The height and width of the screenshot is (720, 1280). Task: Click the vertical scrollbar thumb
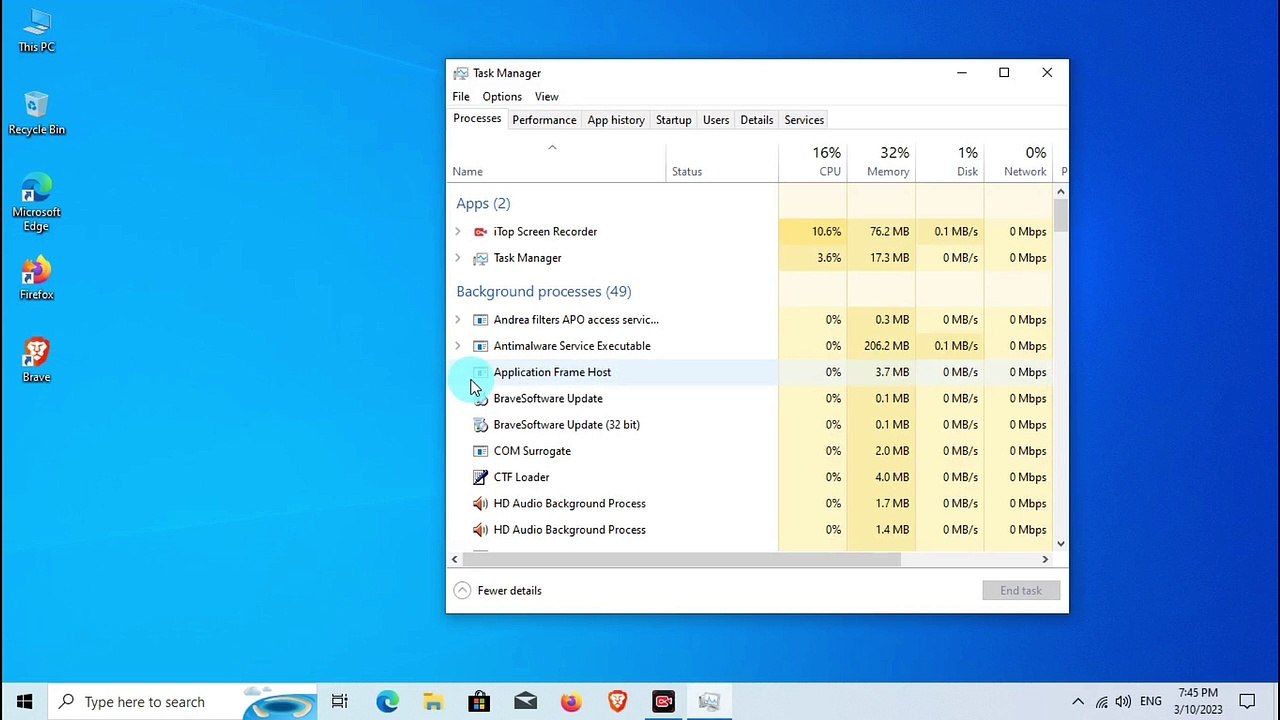coord(1060,215)
